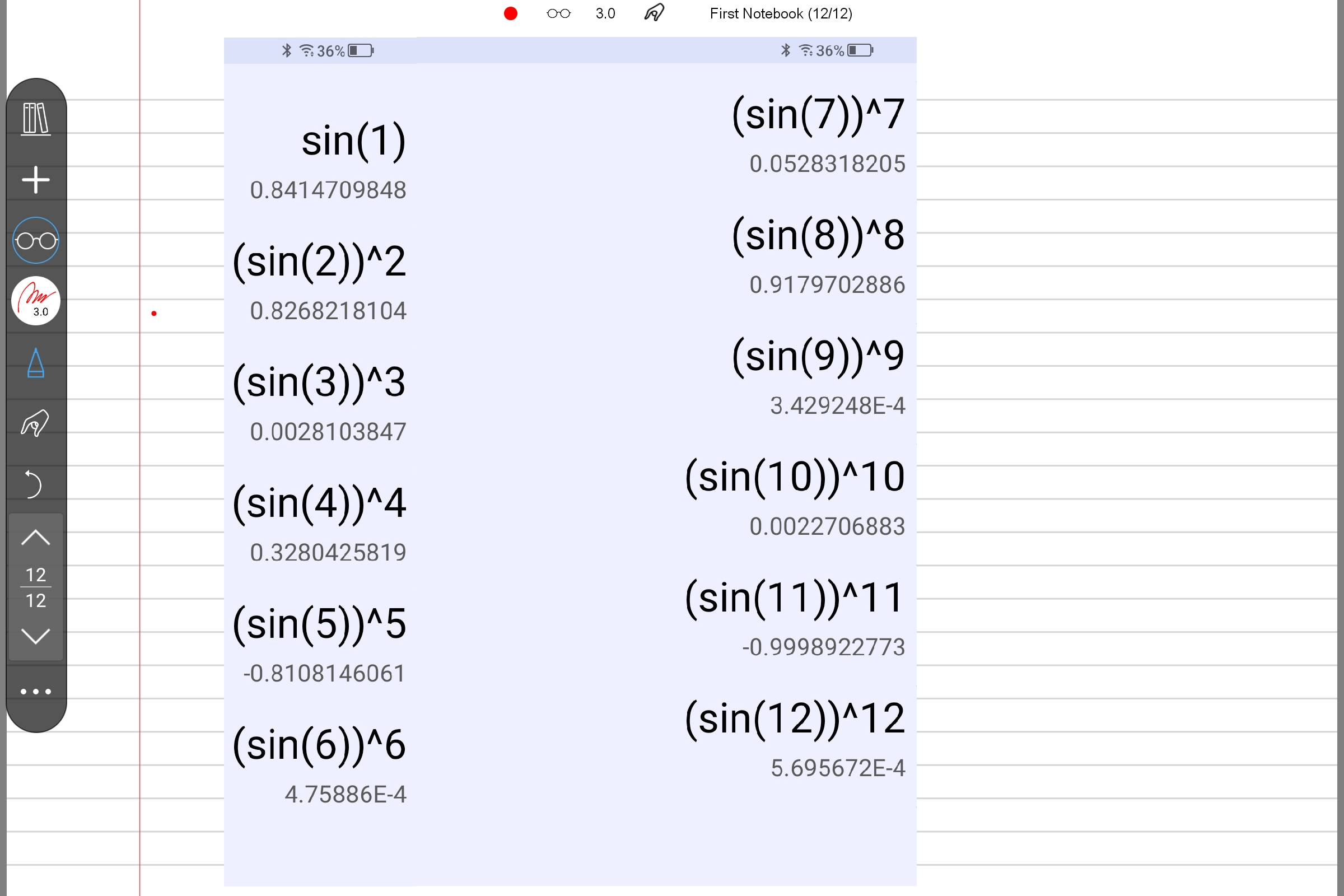Add a new page with plus icon
Screen dimensions: 1344x896
click(36, 180)
